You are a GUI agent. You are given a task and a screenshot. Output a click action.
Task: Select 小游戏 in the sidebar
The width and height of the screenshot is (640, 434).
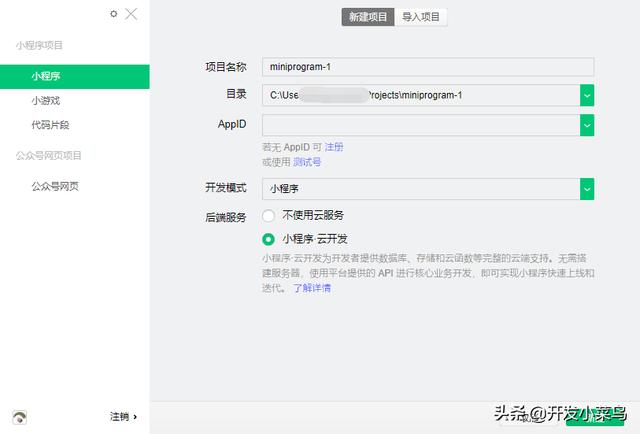46,100
